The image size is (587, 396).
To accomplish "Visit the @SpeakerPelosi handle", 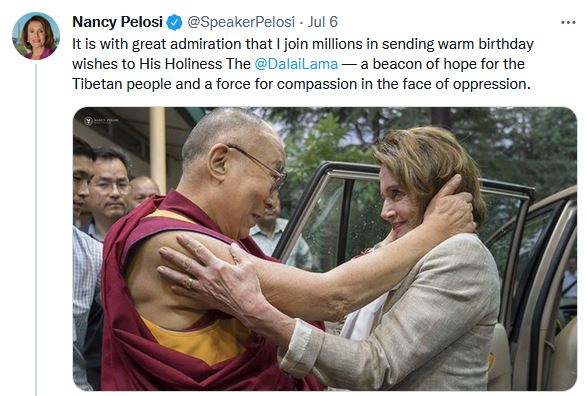I will pos(241,22).
